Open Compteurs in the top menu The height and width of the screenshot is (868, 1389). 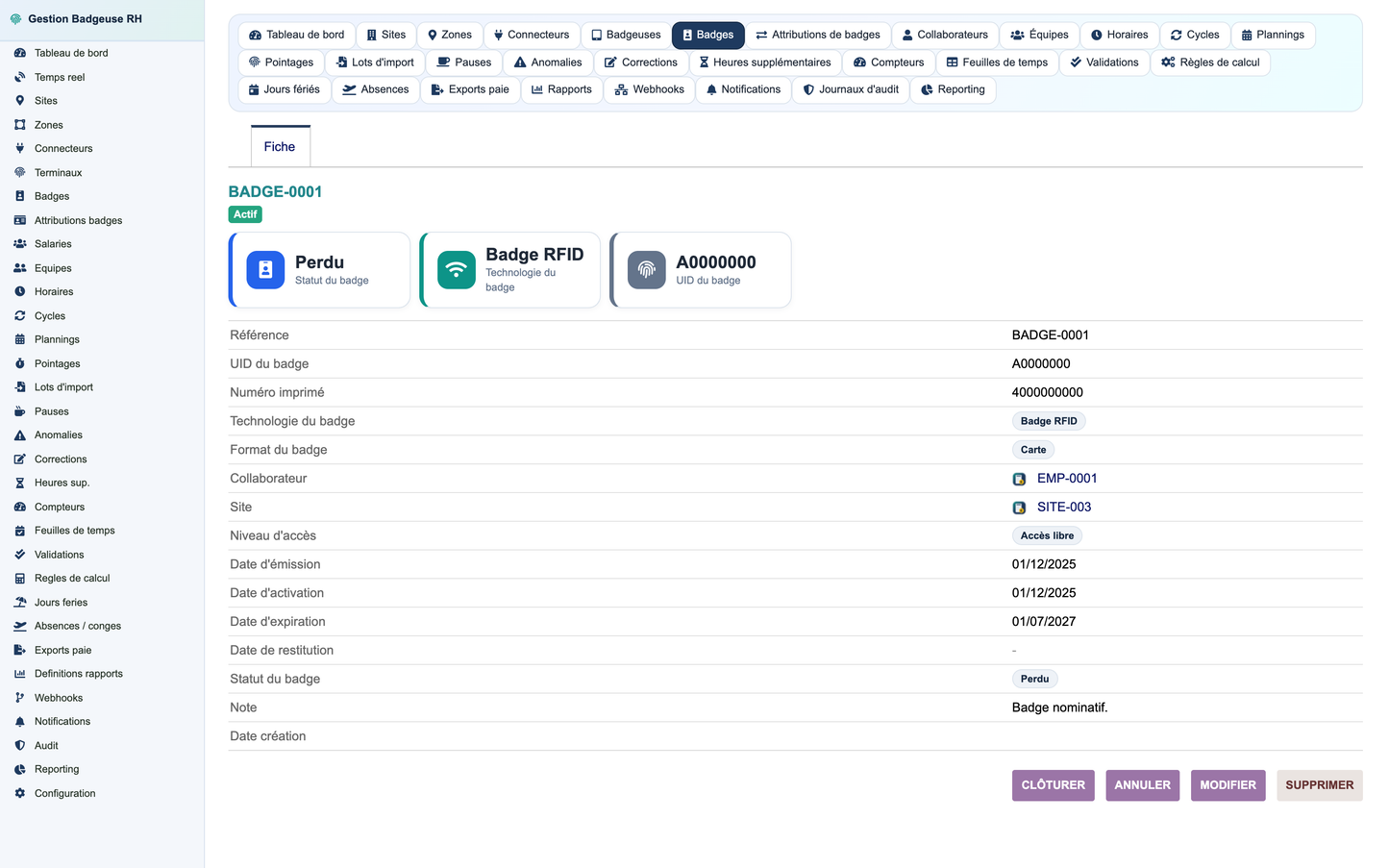click(x=888, y=62)
